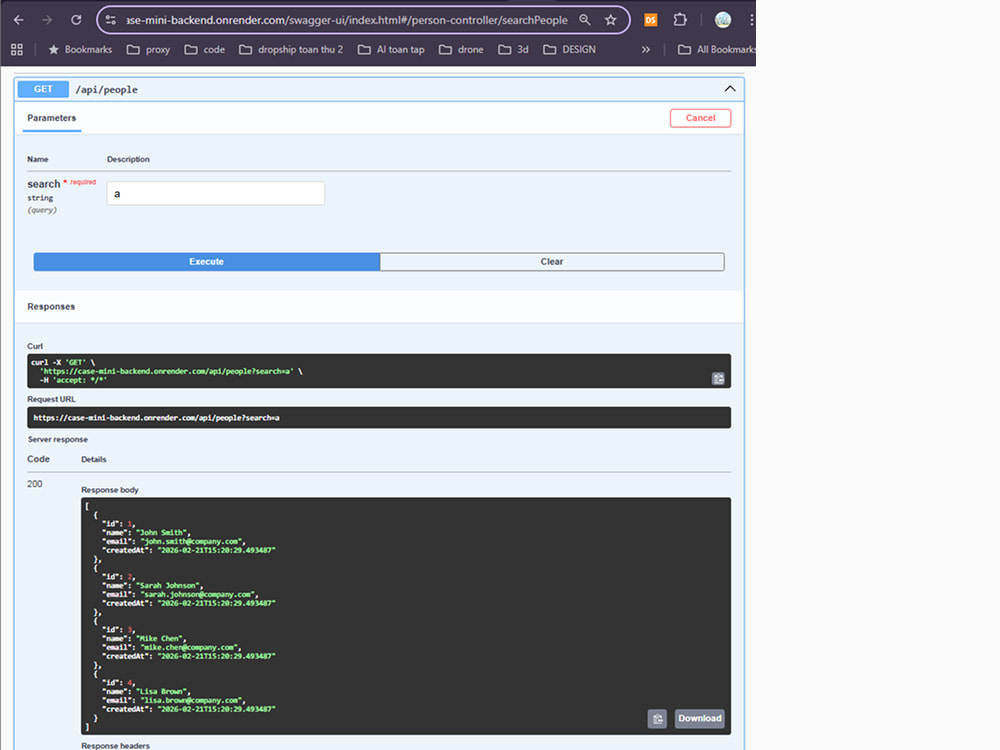Click the browser address bar URL

(346, 20)
